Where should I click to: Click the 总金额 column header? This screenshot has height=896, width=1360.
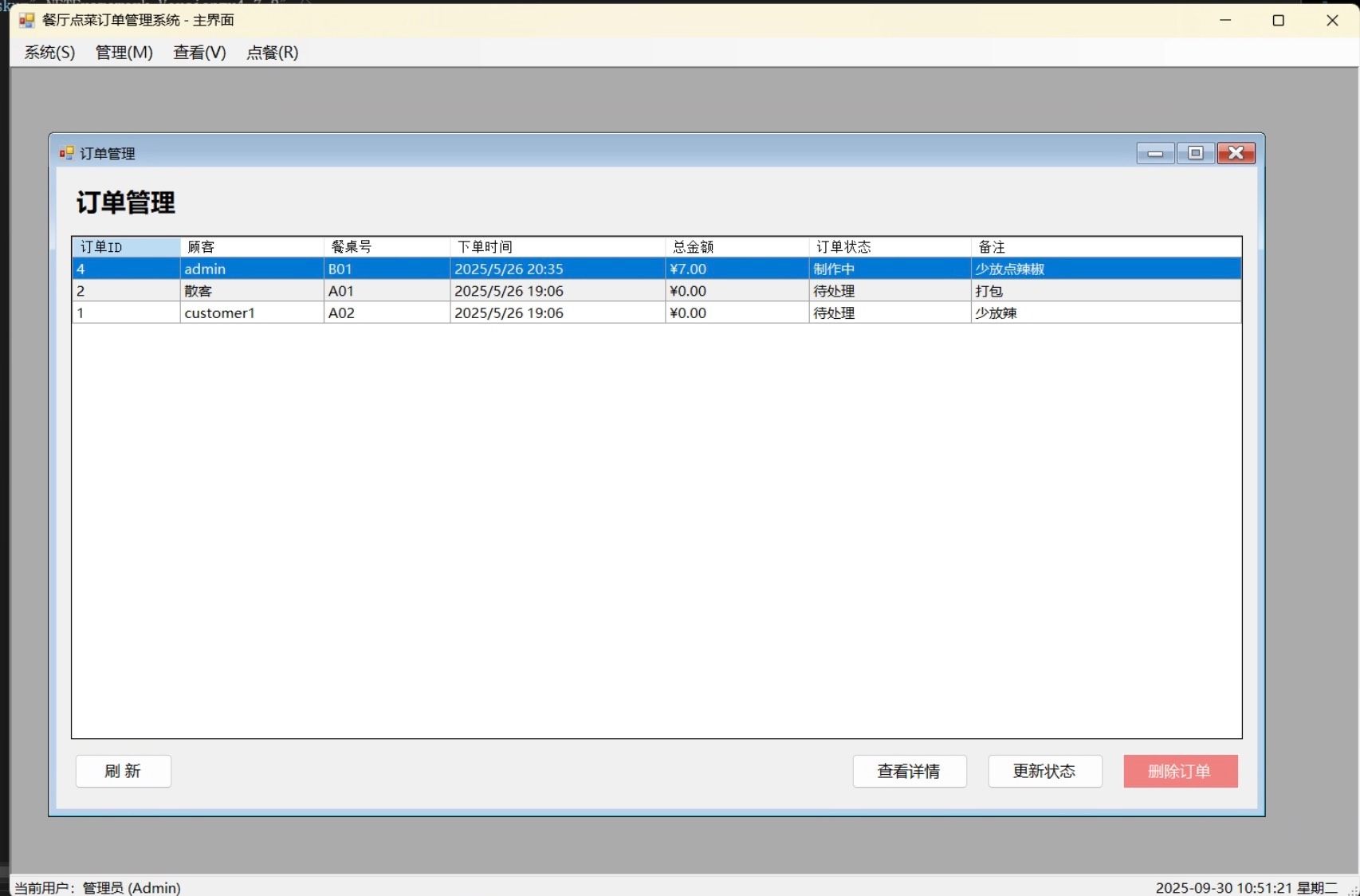pos(736,247)
